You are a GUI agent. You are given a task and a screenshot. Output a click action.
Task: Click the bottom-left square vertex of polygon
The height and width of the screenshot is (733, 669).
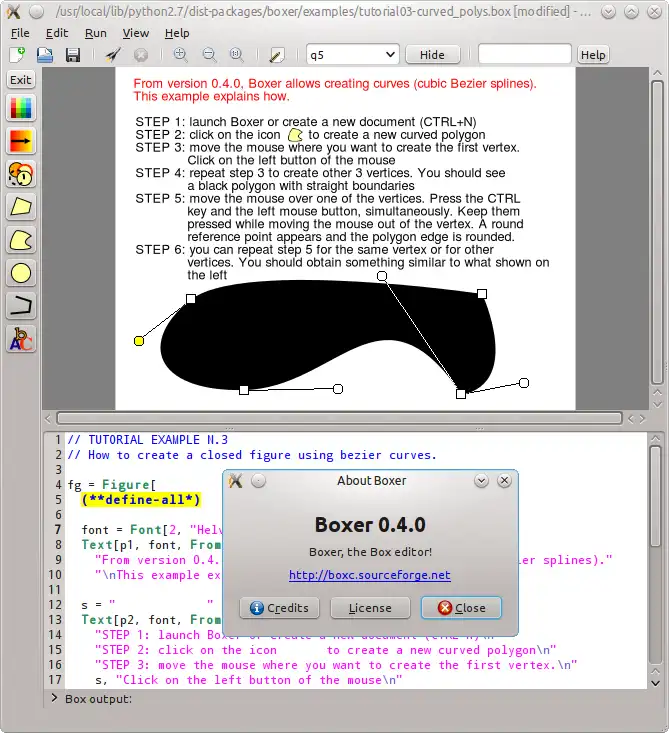(244, 390)
